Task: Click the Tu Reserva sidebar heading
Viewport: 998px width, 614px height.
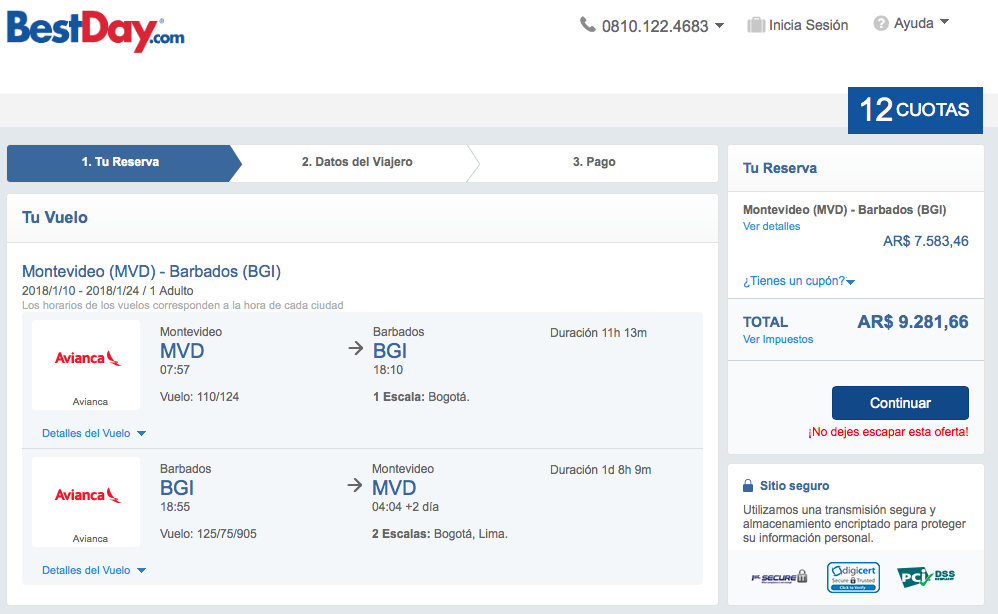Action: point(780,169)
